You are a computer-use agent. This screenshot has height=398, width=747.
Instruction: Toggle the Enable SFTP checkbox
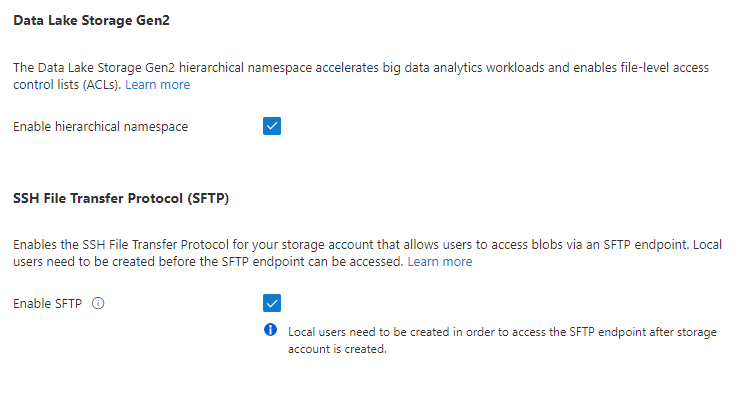(272, 303)
